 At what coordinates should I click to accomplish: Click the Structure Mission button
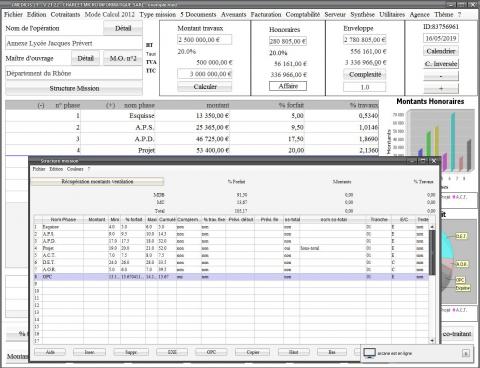(x=74, y=88)
